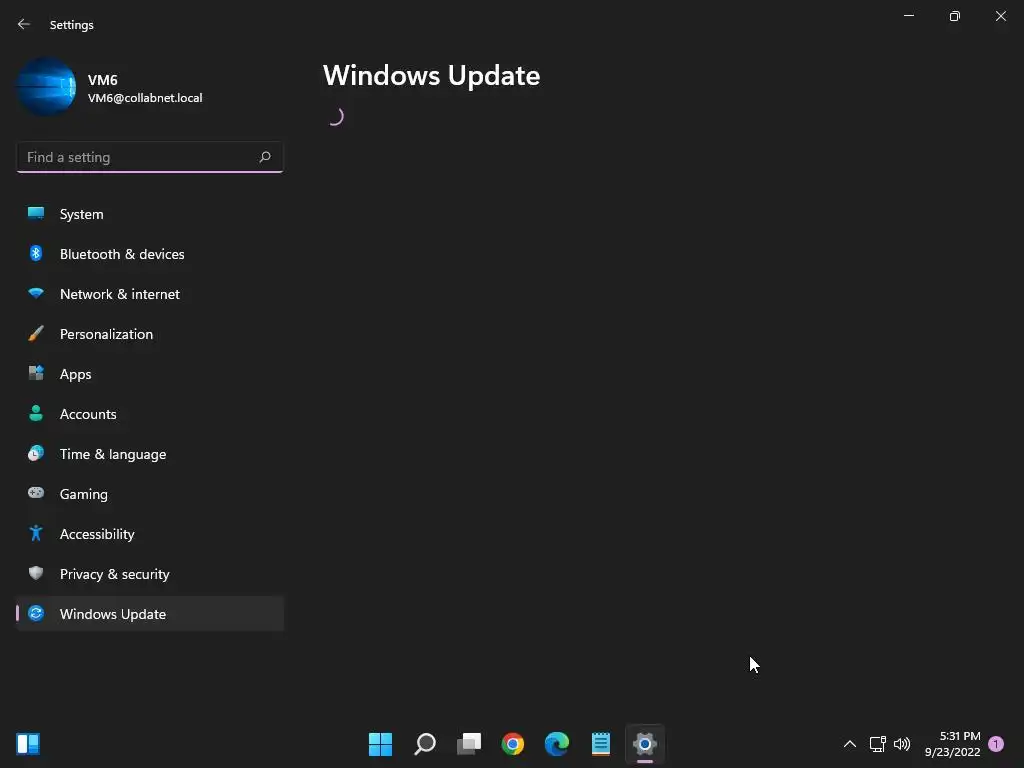Viewport: 1024px width, 768px height.
Task: Select the Apps category
Action: pos(150,374)
